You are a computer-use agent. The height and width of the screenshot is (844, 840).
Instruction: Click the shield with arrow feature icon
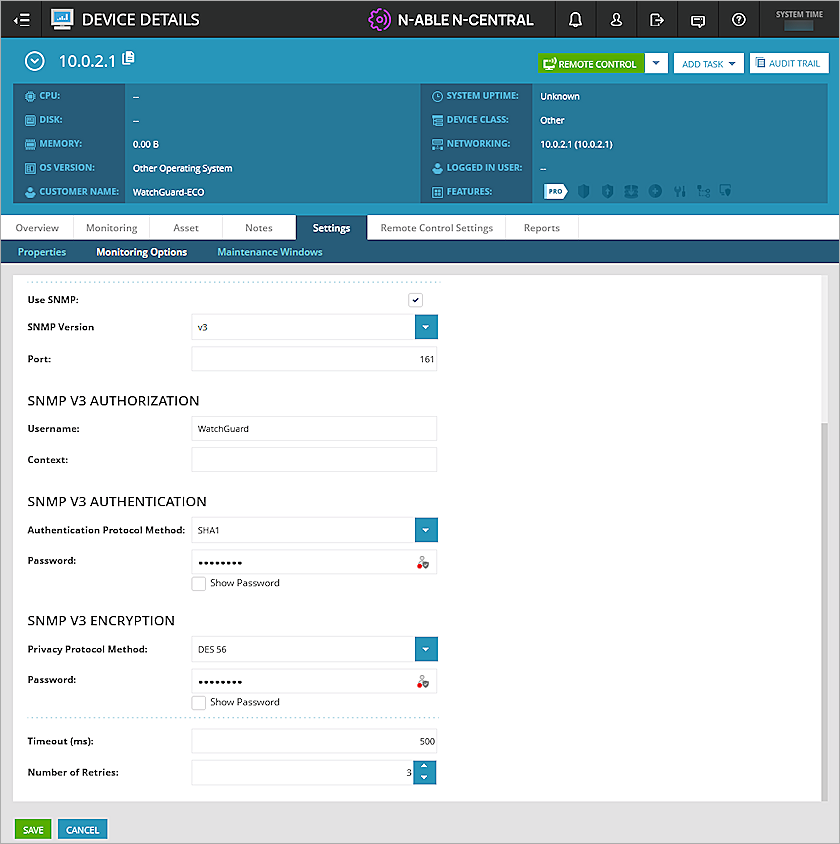(607, 191)
